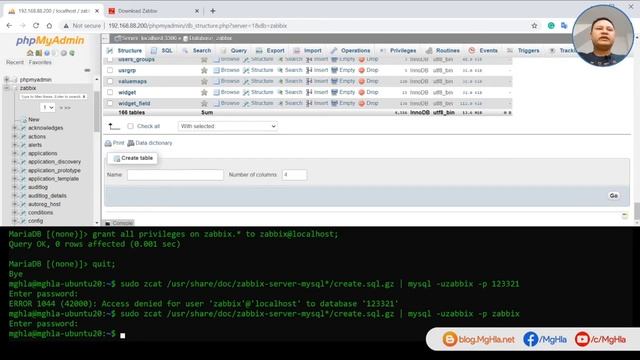Open the New table item icon in tree
Screen dimensions: 640x360
(24, 120)
